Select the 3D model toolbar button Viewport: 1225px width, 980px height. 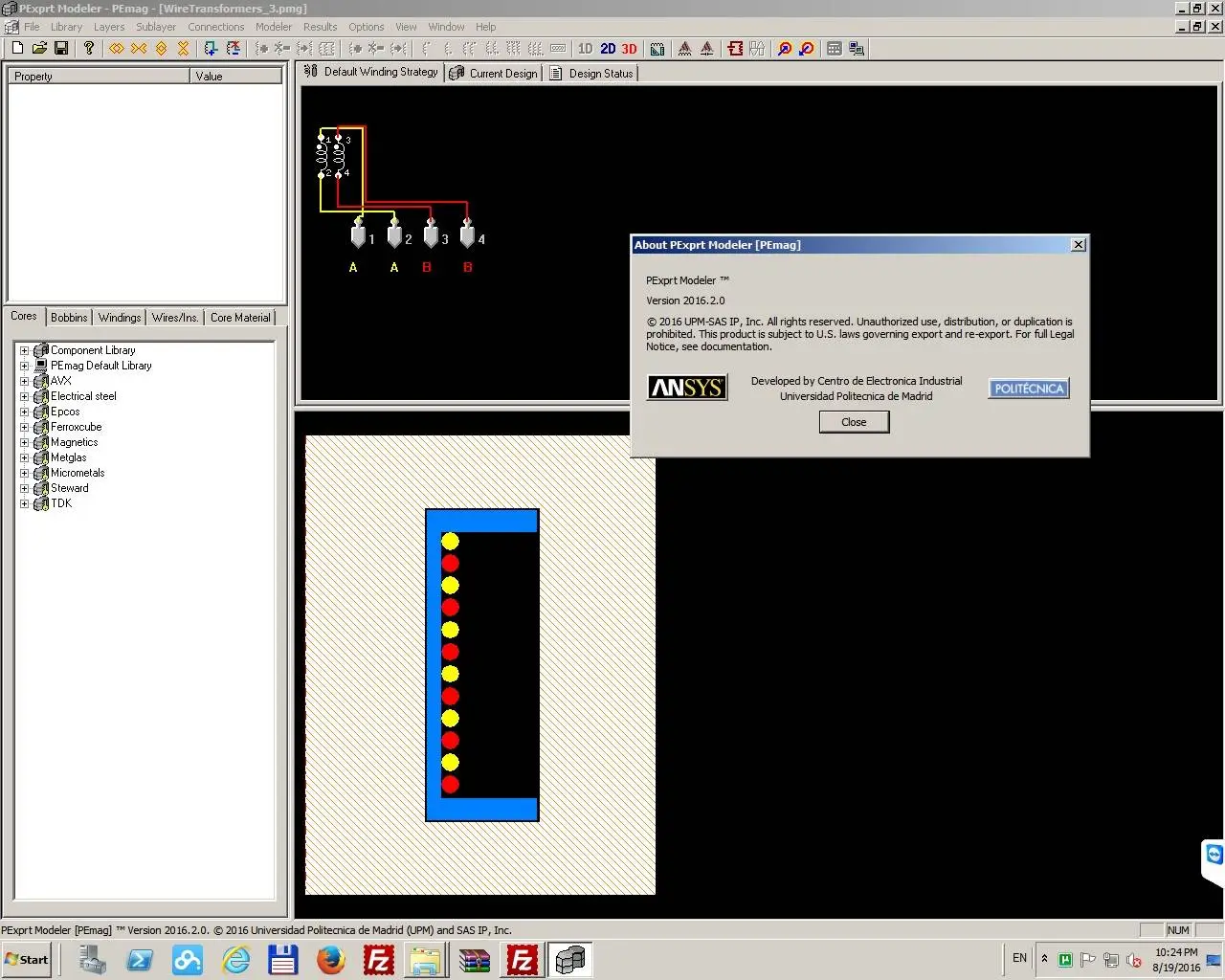[x=629, y=49]
